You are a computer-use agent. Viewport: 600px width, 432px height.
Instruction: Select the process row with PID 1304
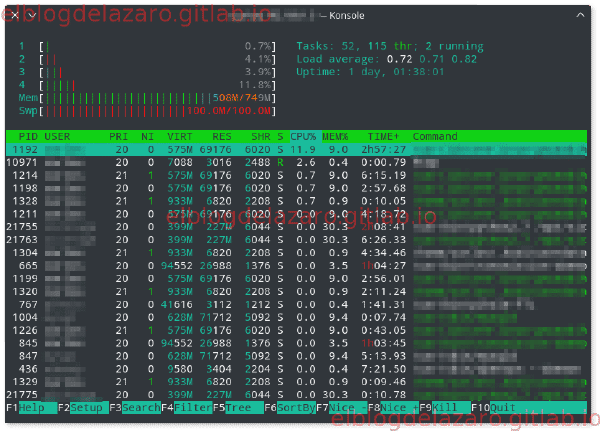(x=296, y=253)
